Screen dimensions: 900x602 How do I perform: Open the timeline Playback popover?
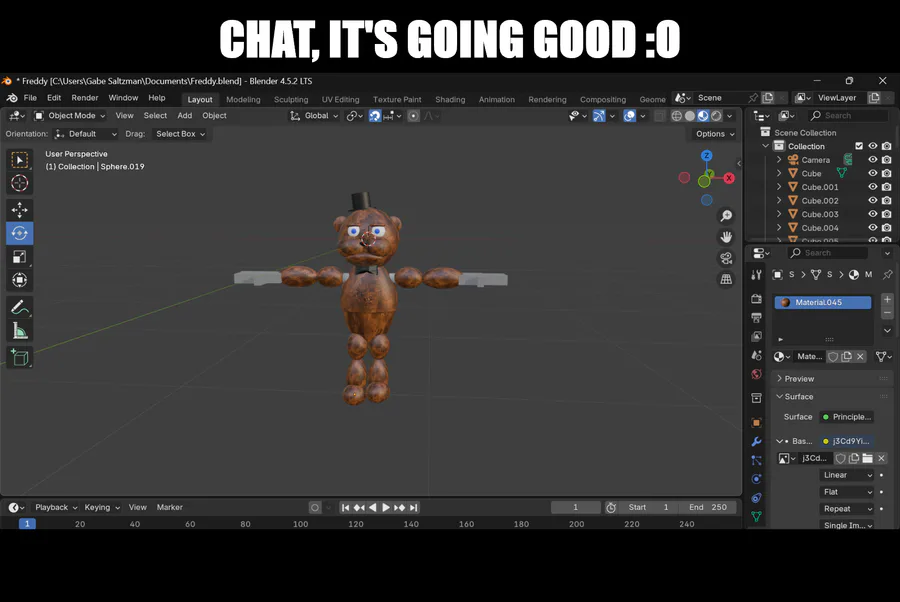(56, 507)
